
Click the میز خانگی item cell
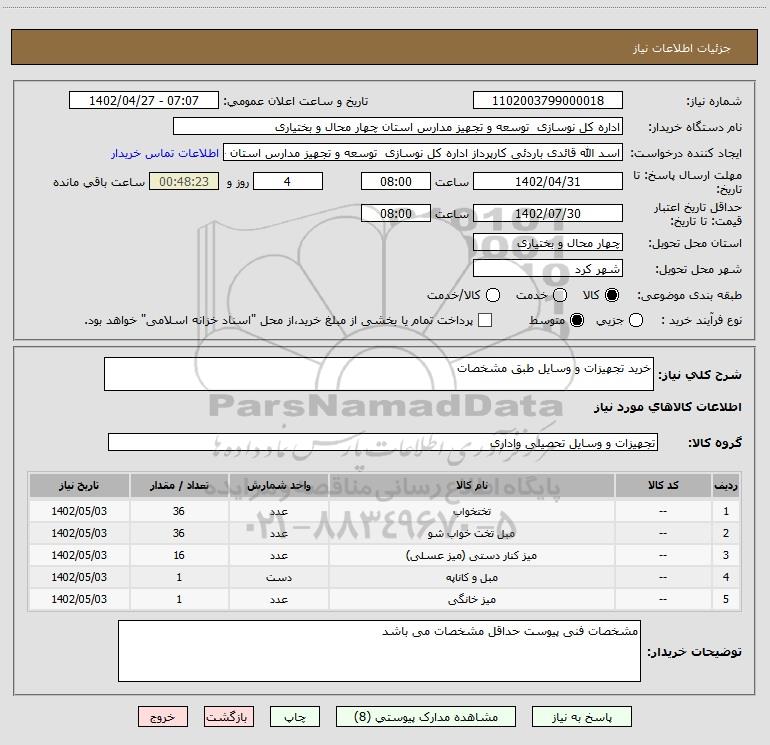point(472,600)
